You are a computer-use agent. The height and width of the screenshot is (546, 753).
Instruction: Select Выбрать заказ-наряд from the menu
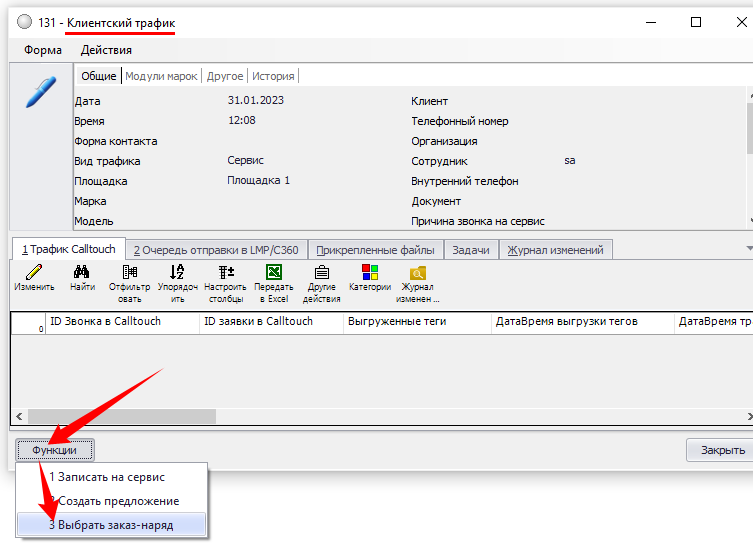tap(111, 525)
